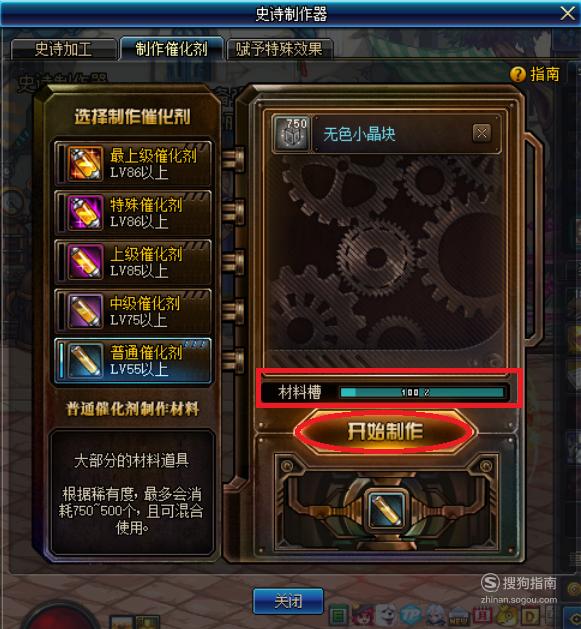The image size is (581, 629).
Task: Select the 上级催化剂 LV85以上 list row
Action: 133,262
